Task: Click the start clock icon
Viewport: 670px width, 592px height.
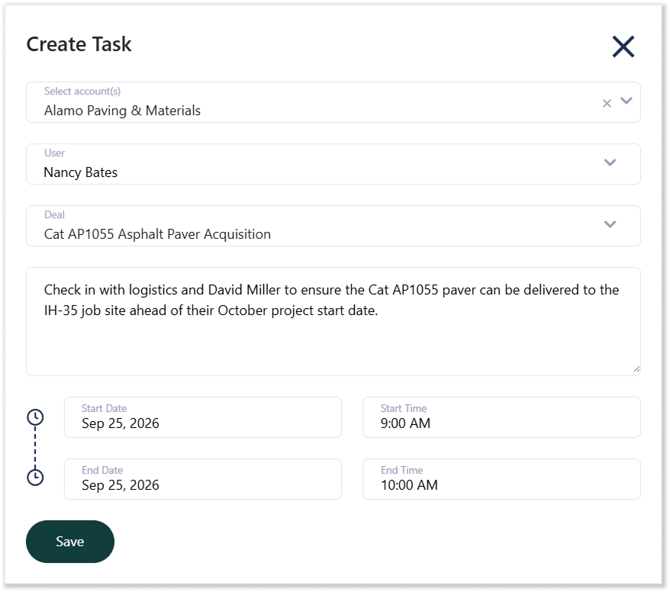Action: 35,417
